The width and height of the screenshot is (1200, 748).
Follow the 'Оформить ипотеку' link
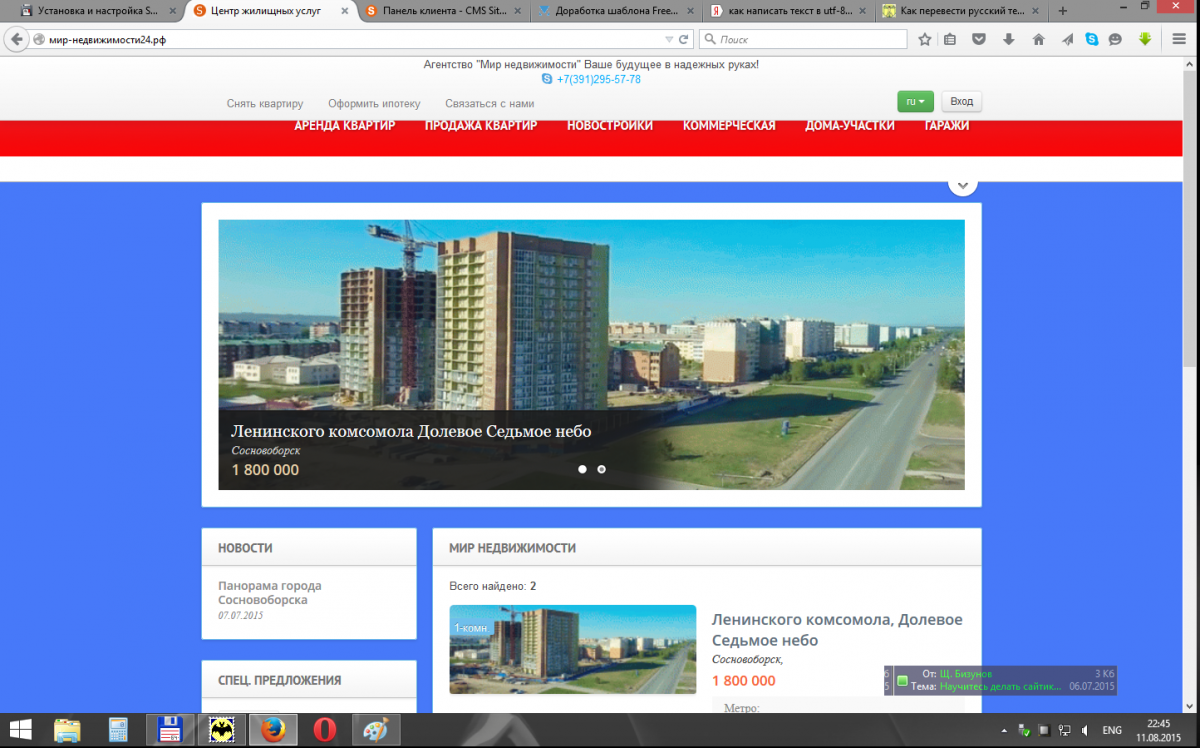[374, 104]
